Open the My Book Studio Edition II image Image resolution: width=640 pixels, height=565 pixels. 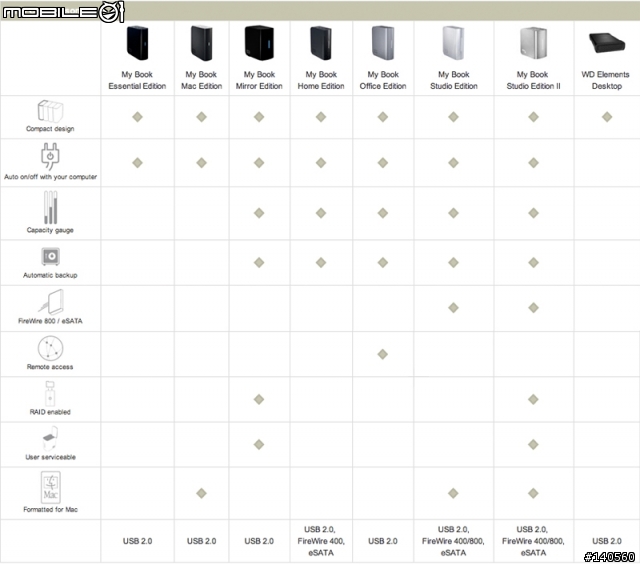tap(533, 43)
